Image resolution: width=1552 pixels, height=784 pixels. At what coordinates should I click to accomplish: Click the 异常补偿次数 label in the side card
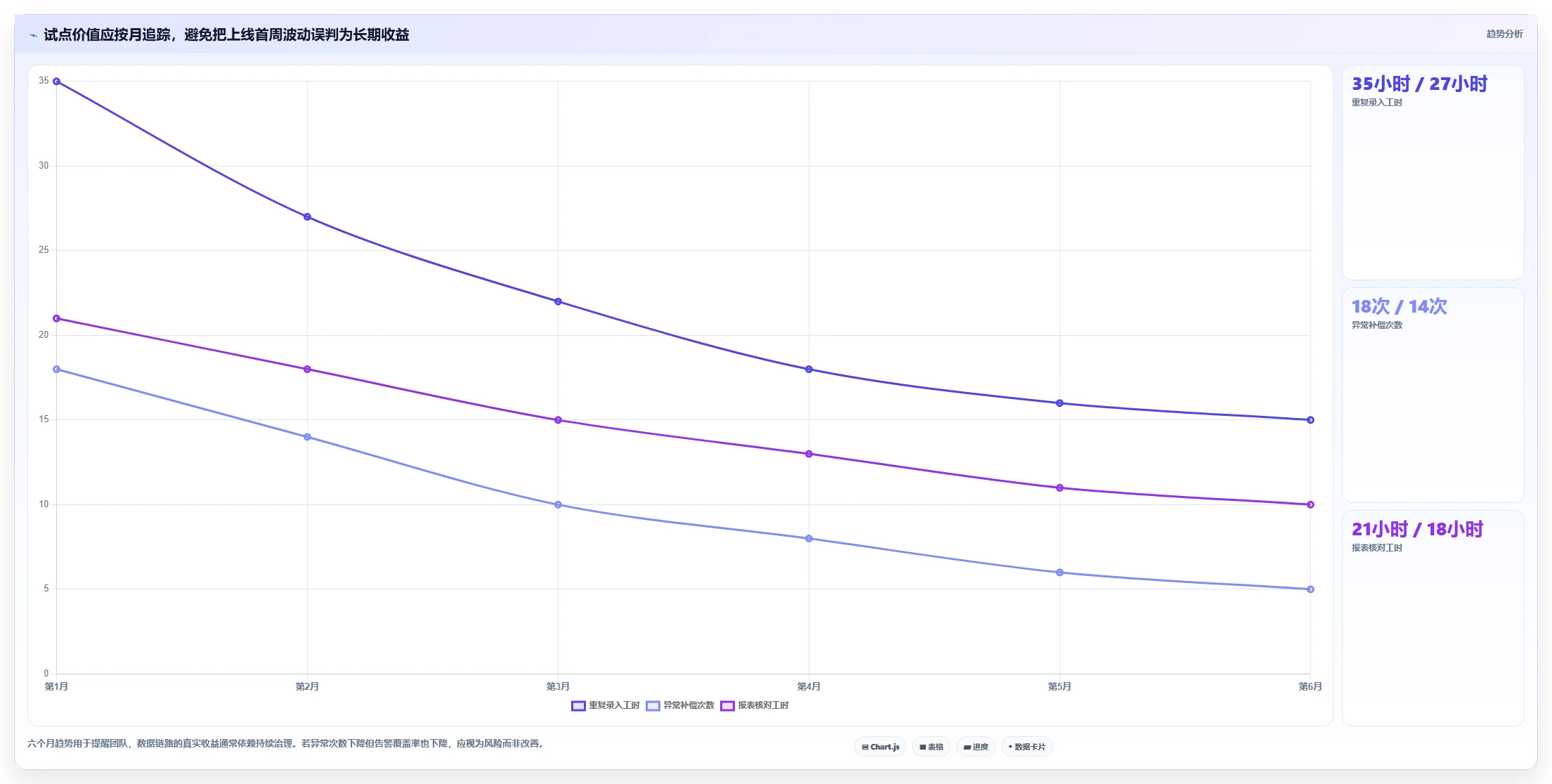pyautogui.click(x=1376, y=325)
